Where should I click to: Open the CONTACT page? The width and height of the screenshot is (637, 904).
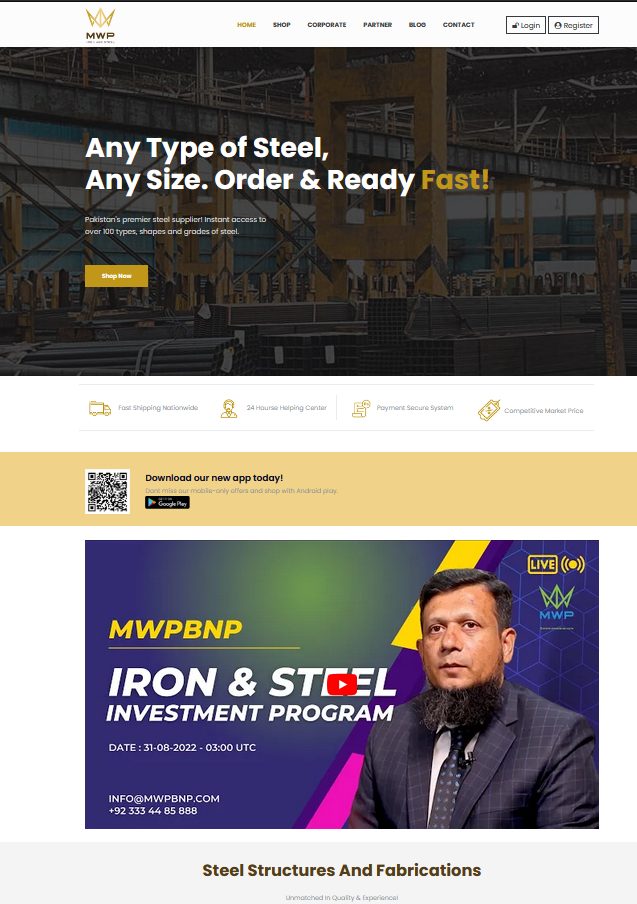coord(458,25)
